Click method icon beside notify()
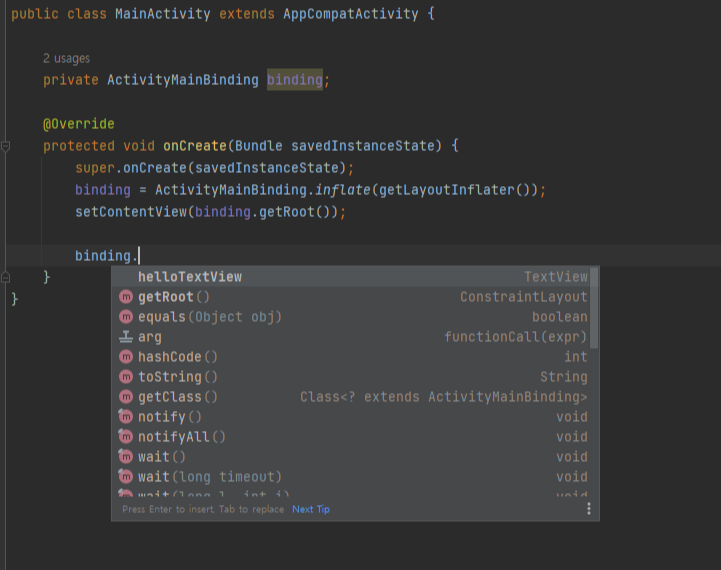721x570 pixels. coord(126,416)
